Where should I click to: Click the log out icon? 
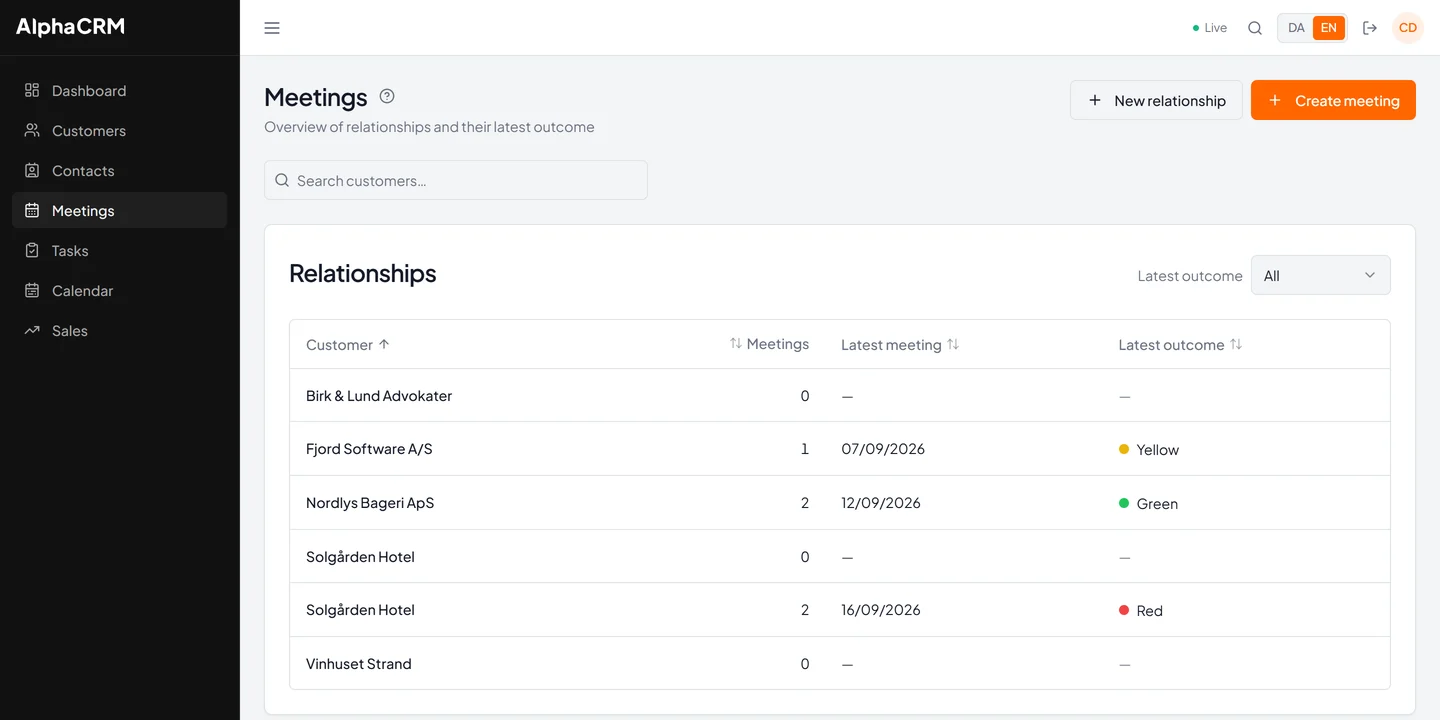click(1370, 28)
